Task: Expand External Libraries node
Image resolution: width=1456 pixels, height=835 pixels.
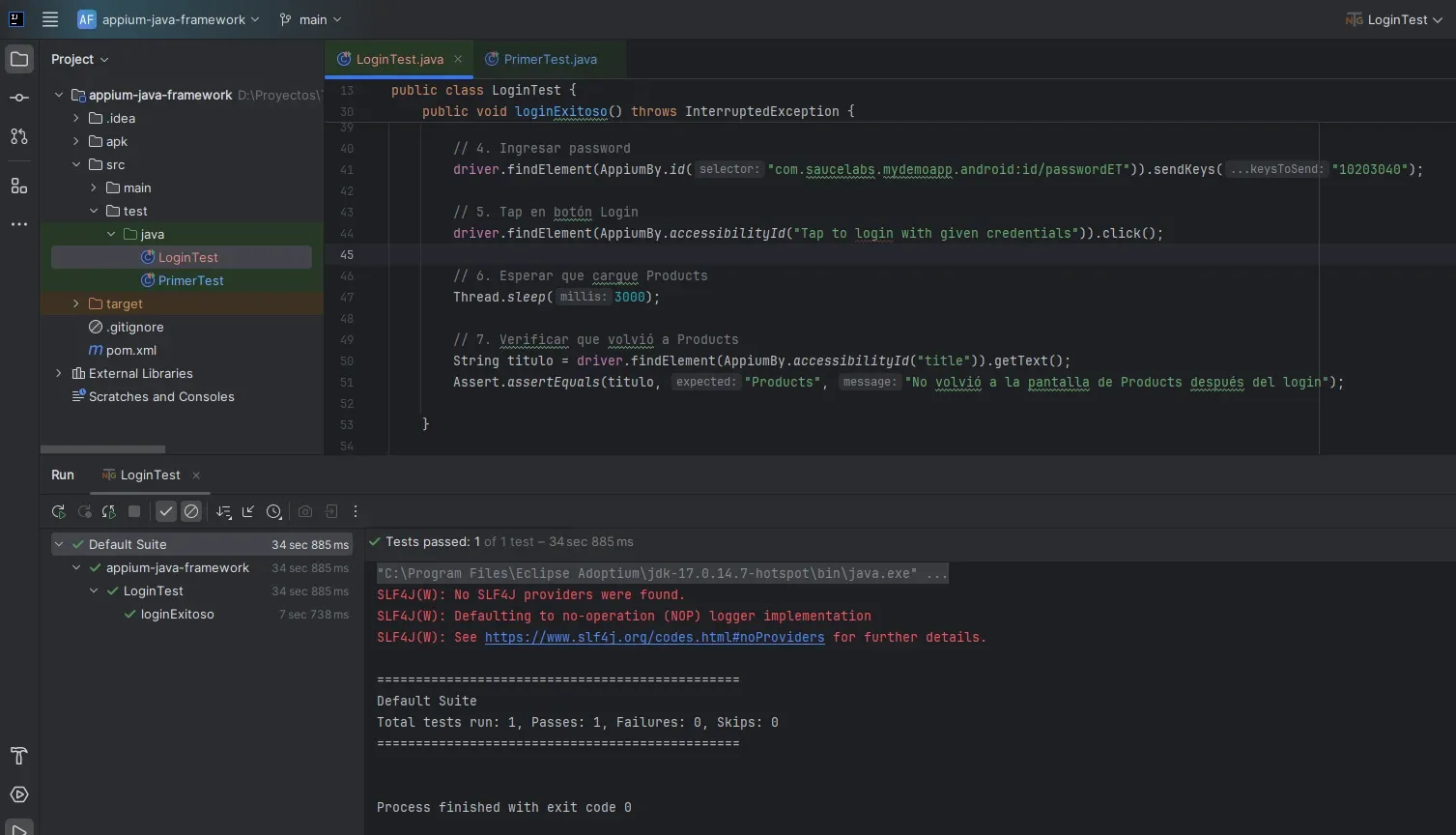Action: (59, 373)
